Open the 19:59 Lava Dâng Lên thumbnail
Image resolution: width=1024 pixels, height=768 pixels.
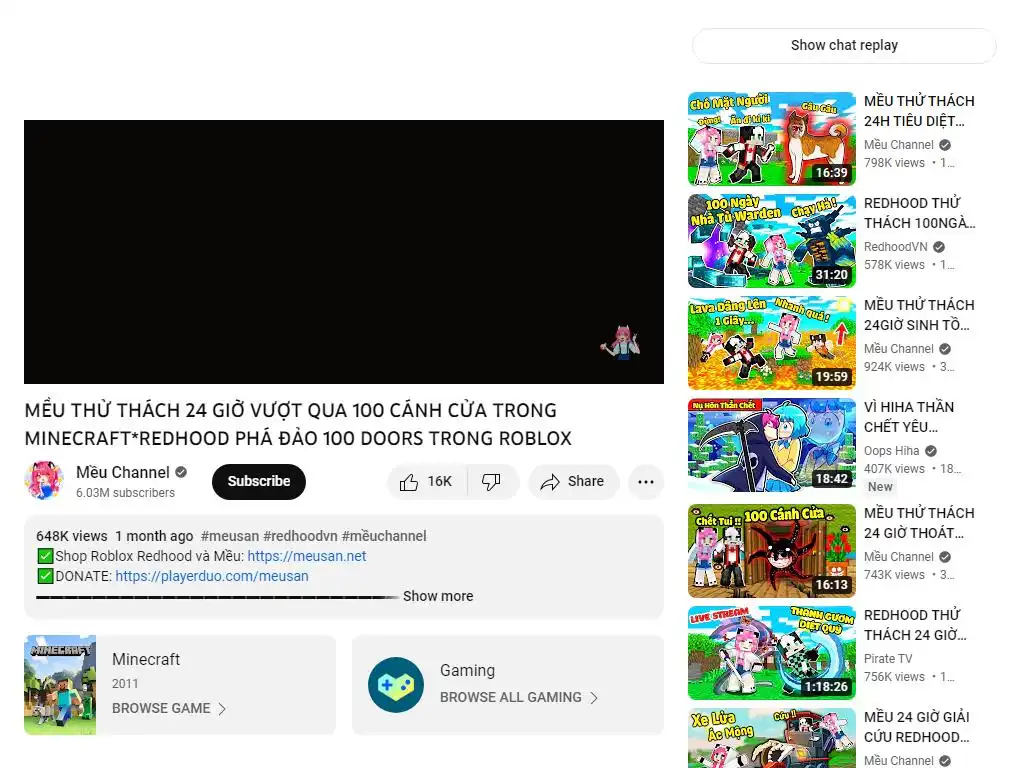(x=771, y=342)
